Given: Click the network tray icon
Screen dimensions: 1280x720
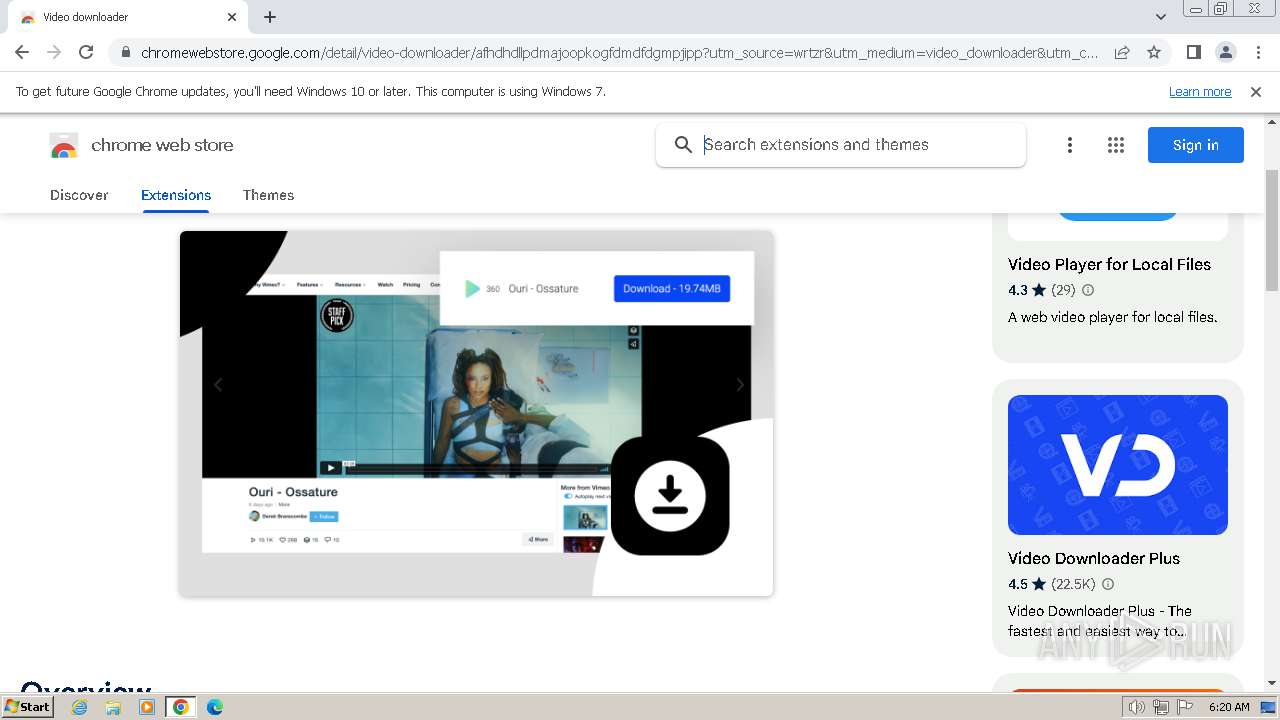Looking at the screenshot, I should click(x=1161, y=707).
